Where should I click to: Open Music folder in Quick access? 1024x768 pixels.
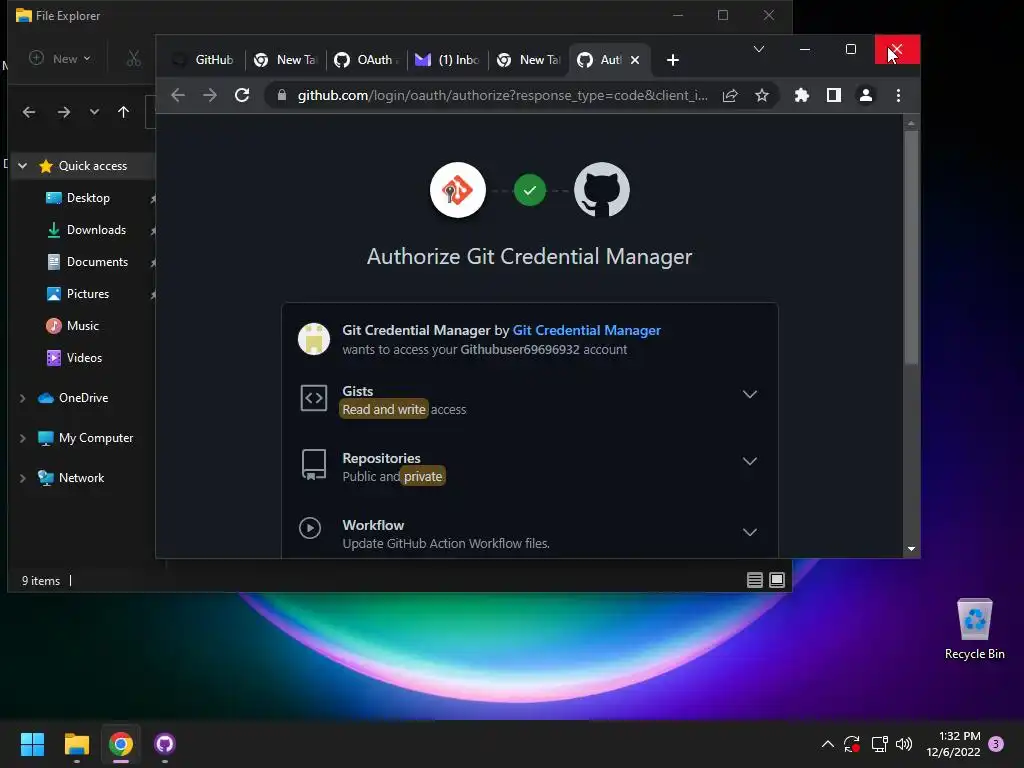tap(83, 326)
